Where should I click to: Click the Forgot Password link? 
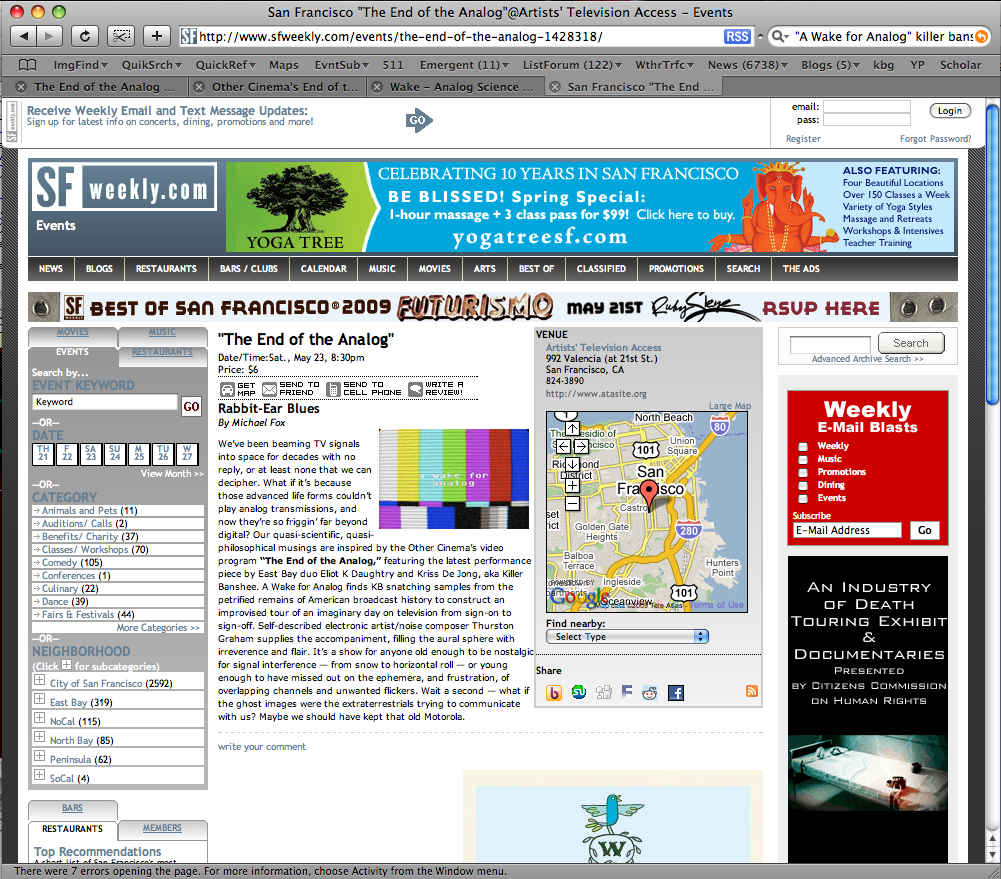[935, 139]
